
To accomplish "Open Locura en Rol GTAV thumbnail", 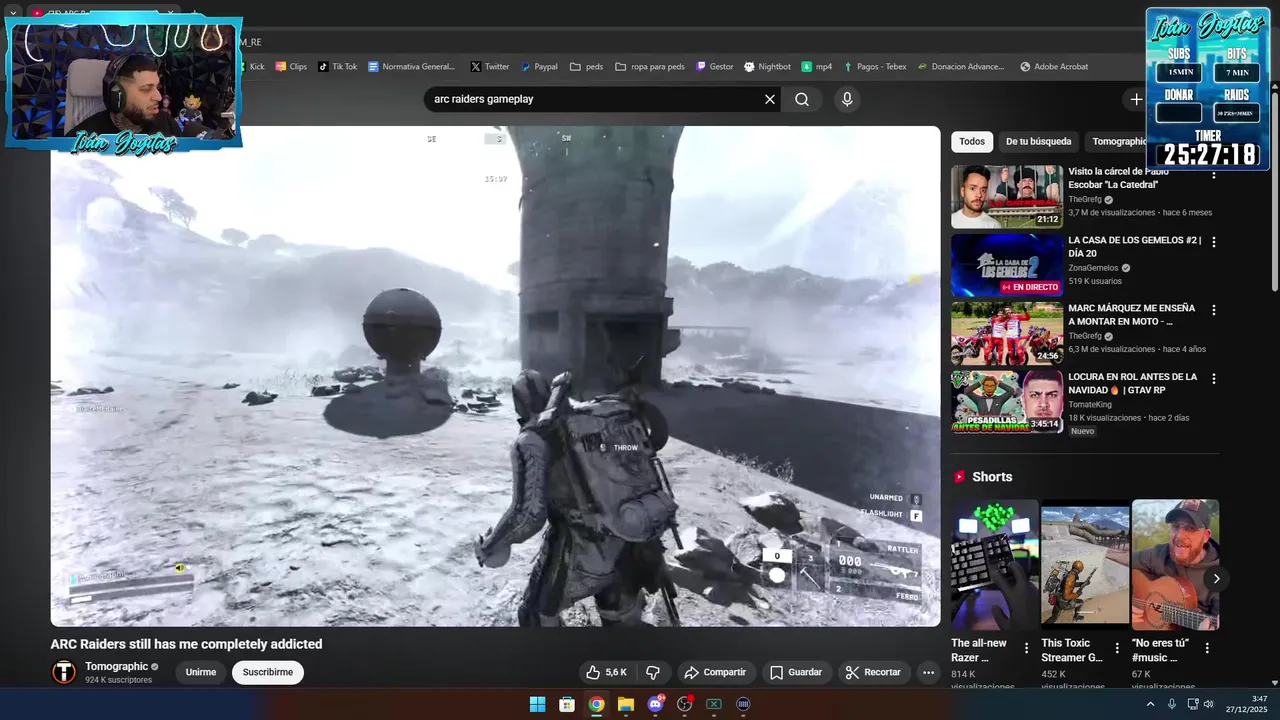I will (1007, 402).
